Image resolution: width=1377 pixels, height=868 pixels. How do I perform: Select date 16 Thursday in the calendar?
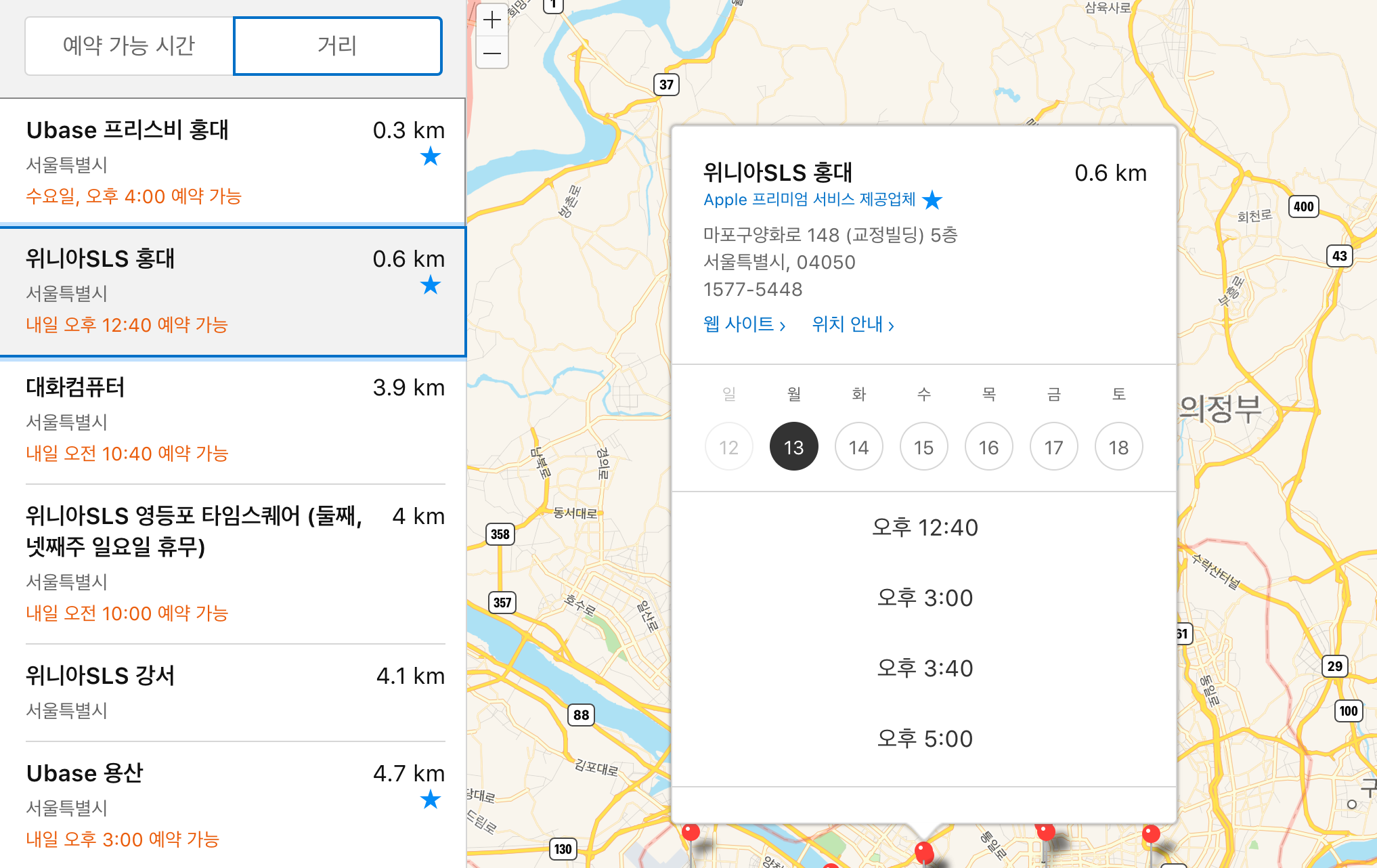(x=988, y=447)
